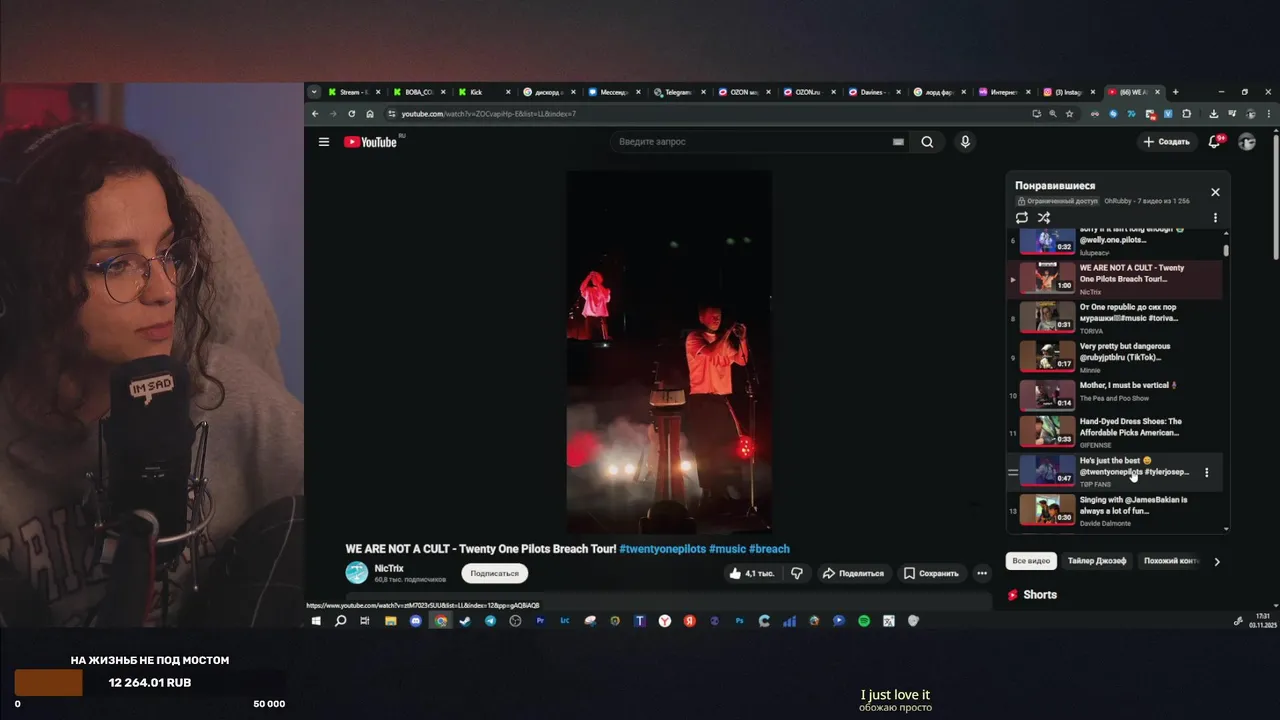Viewport: 1280px width, 720px height.
Task: Play Mother, I must be vertical video
Action: tap(1115, 395)
